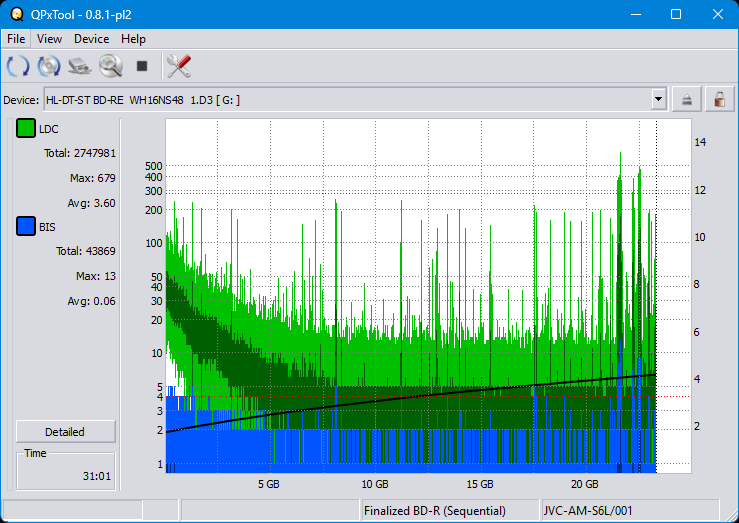Click the refresh device list icon

coord(18,67)
